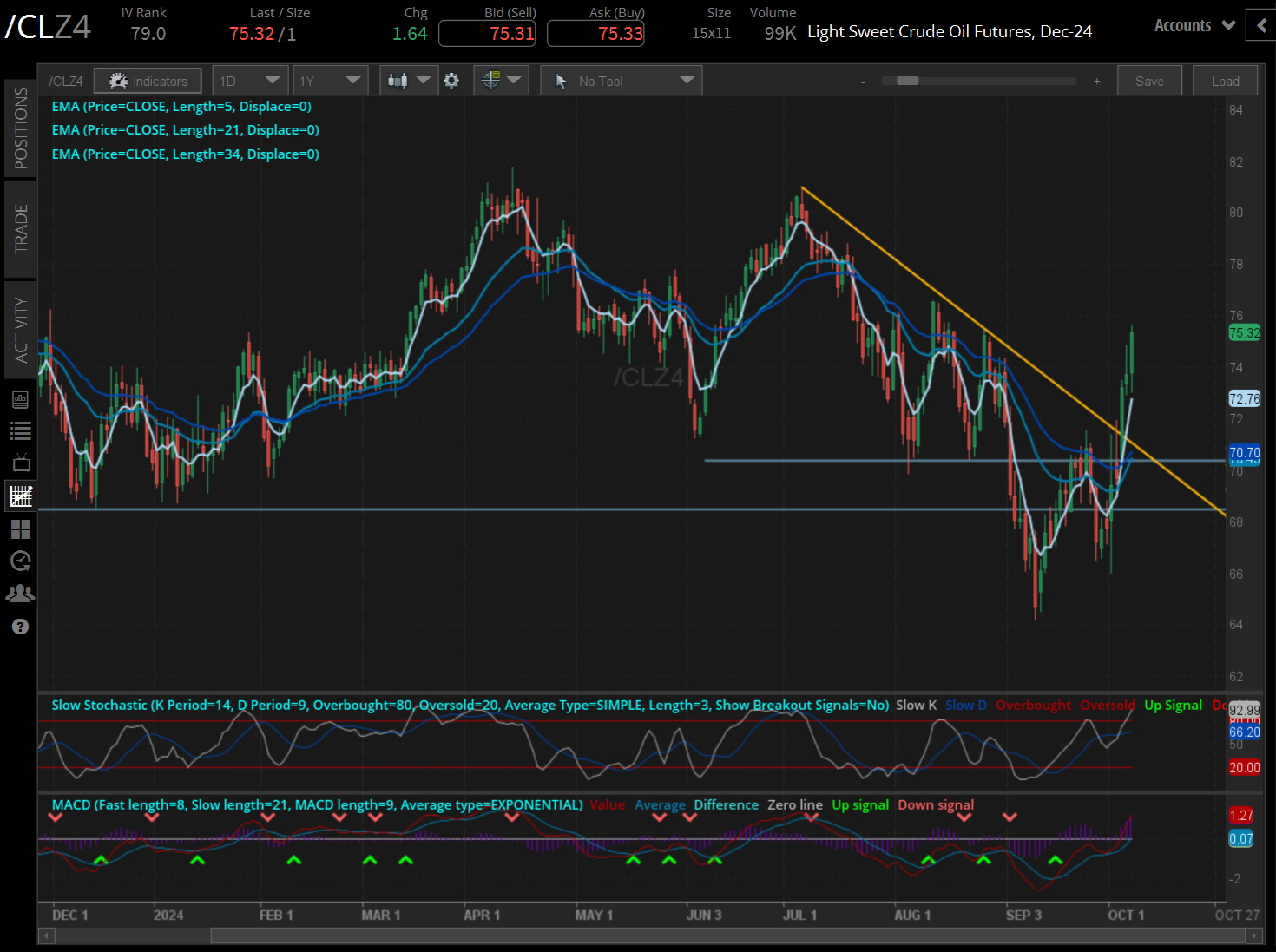The width and height of the screenshot is (1276, 952).
Task: Switch to the TRADE side tab
Action: click(x=21, y=229)
